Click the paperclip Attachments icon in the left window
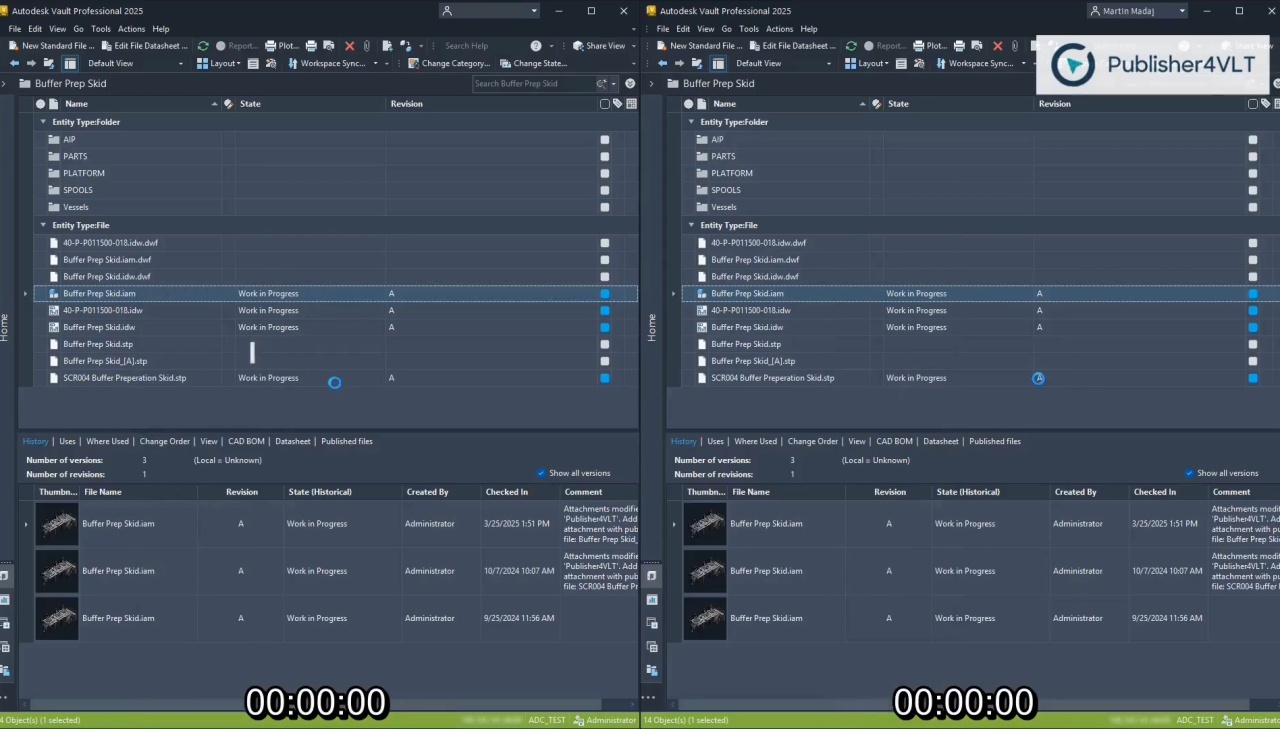The height and width of the screenshot is (729, 1280). (367, 46)
